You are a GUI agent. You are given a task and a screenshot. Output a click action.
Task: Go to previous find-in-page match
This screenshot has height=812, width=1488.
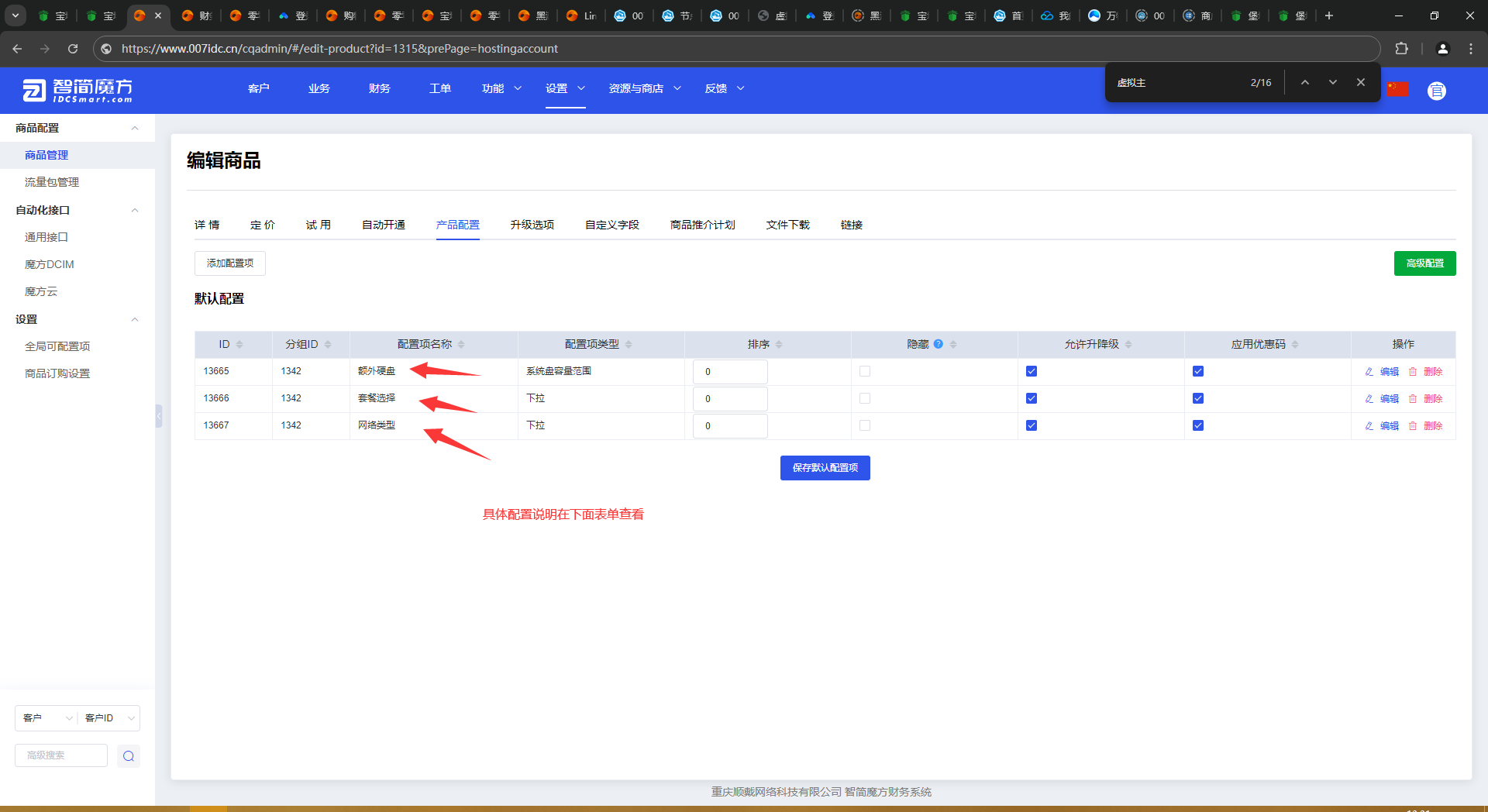1305,82
